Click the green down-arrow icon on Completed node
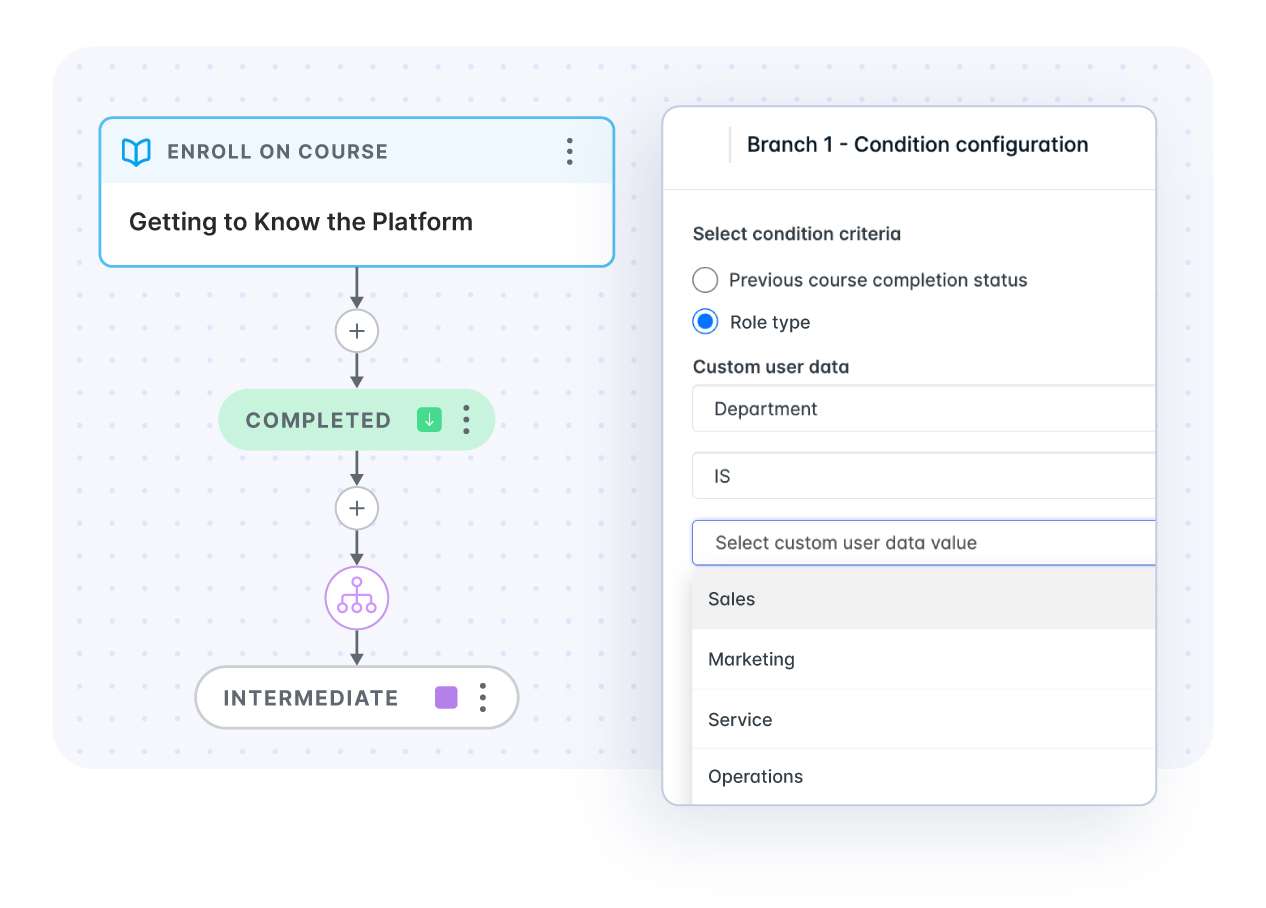Viewport: 1266px width, 908px height. tap(429, 420)
